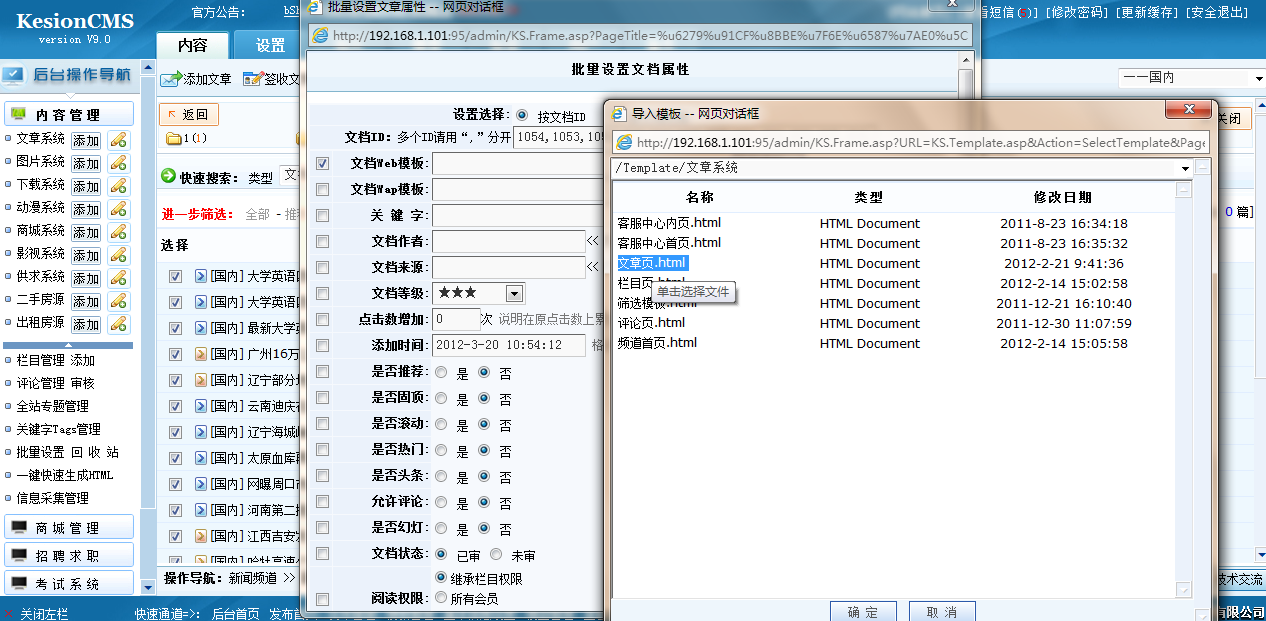Click the << picker next to 文档来源
This screenshot has height=621, width=1266.
tap(592, 267)
